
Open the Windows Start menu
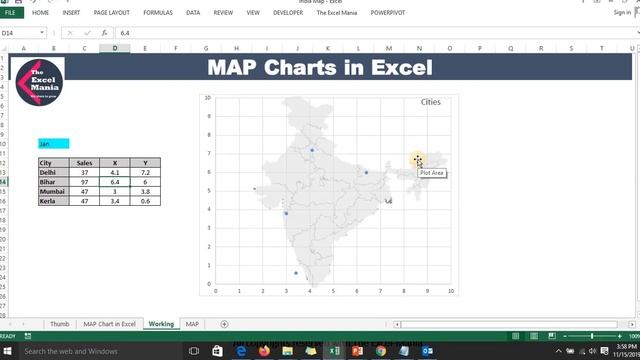click(x=7, y=351)
